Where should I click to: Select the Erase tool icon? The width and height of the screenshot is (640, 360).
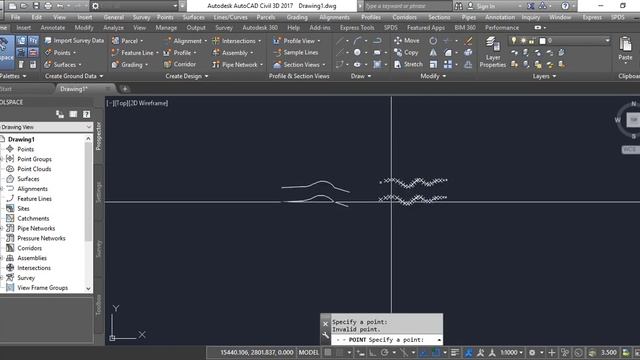pyautogui.click(x=468, y=40)
